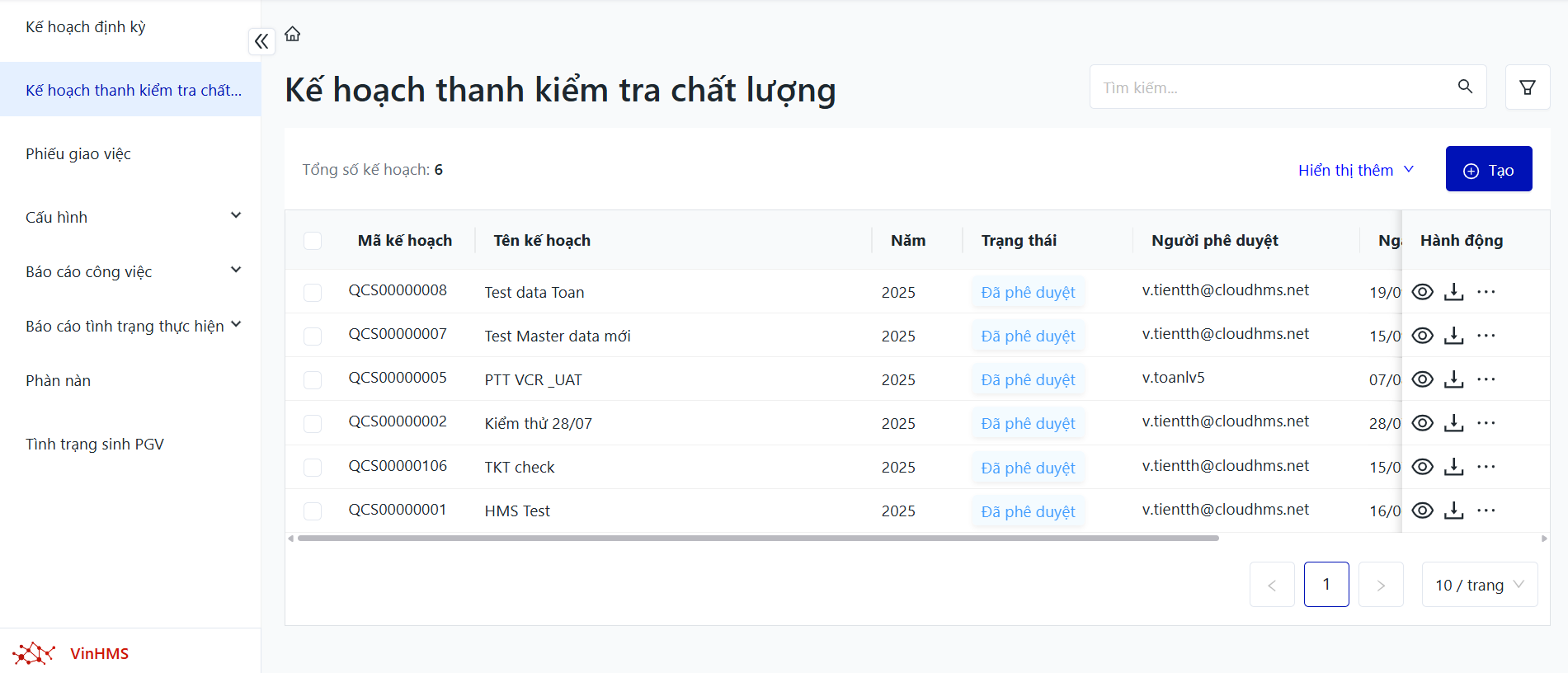Open the filter funnel icon
This screenshot has width=1568, height=673.
click(1527, 87)
